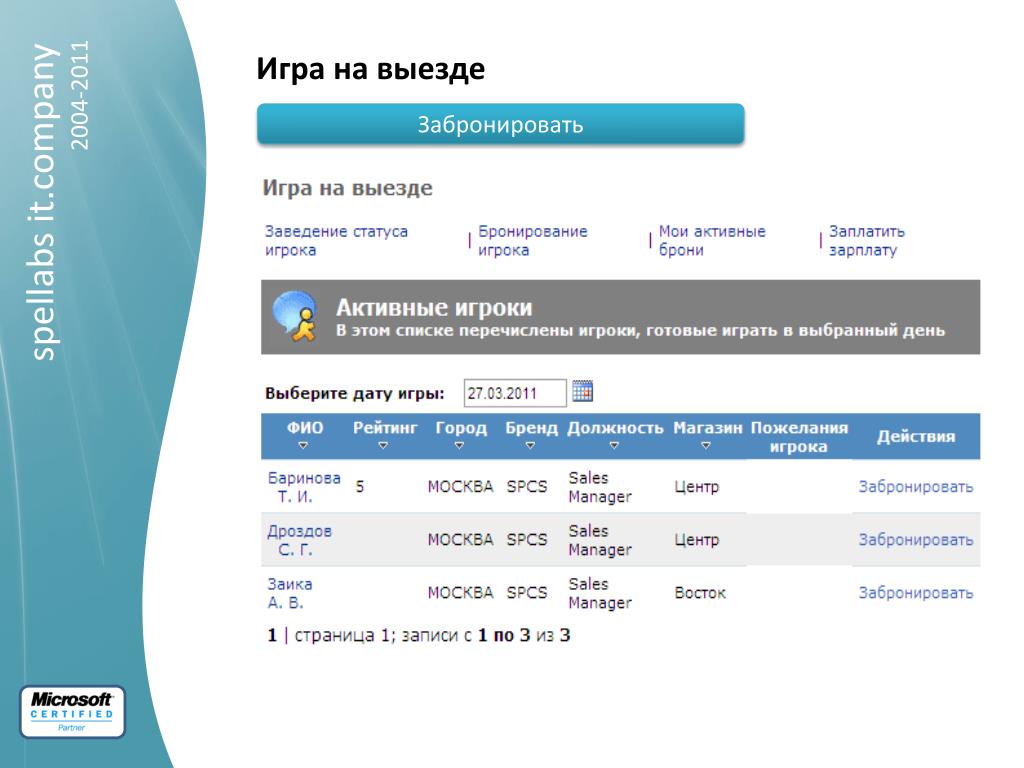Image resolution: width=1024 pixels, height=768 pixels.
Task: Click the Бренд column header
Action: tap(531, 428)
